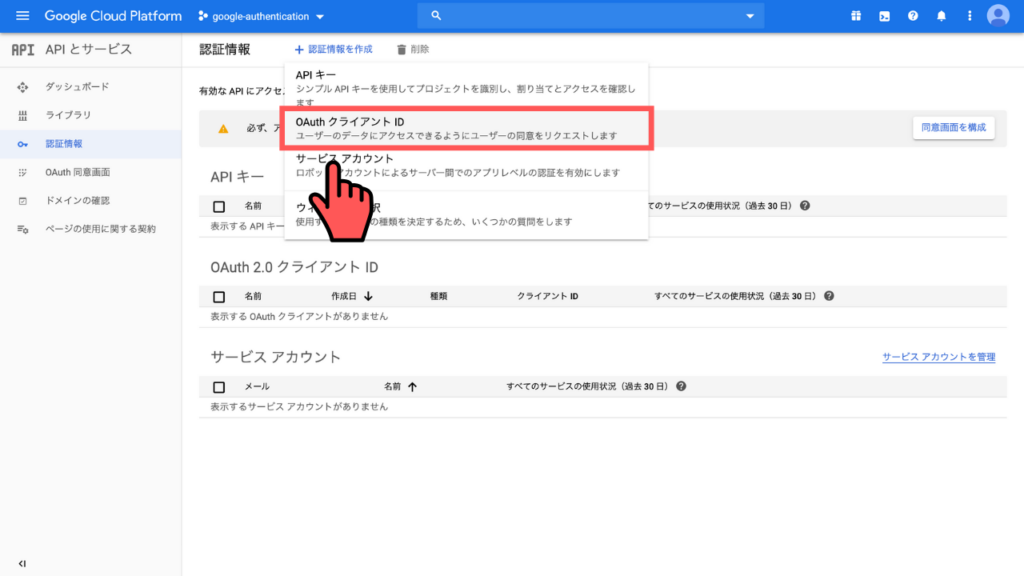
Task: Click help icon beside OAuth client usage column
Action: pyautogui.click(x=829, y=296)
